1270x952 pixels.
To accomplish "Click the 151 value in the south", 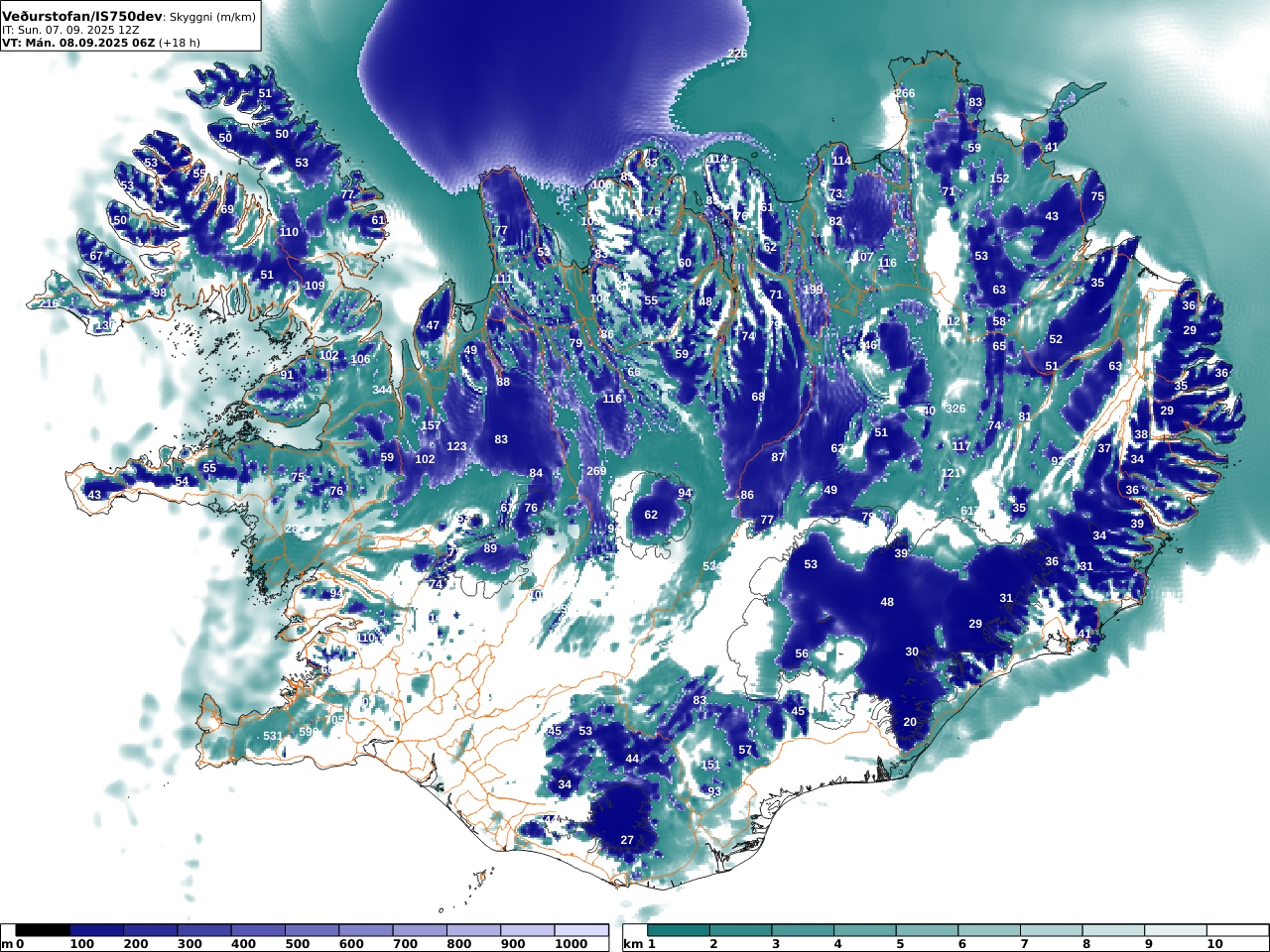I will pyautogui.click(x=710, y=765).
